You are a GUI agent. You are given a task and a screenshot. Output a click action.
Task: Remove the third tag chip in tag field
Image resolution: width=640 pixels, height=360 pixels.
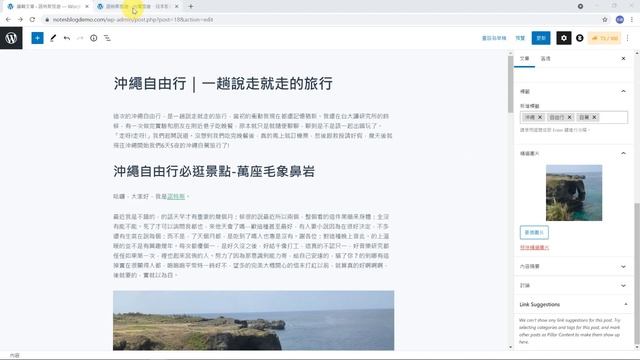tap(594, 117)
